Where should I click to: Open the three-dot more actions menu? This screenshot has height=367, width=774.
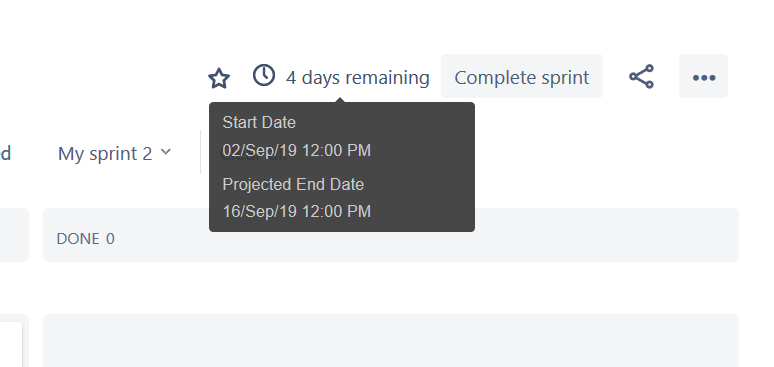point(703,76)
